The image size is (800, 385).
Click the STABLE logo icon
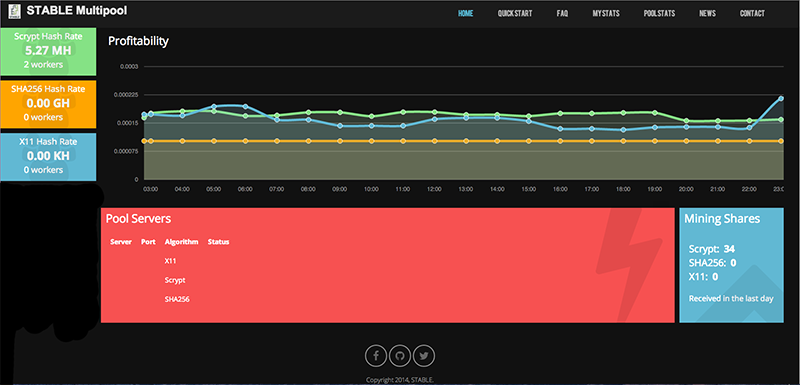(15, 10)
